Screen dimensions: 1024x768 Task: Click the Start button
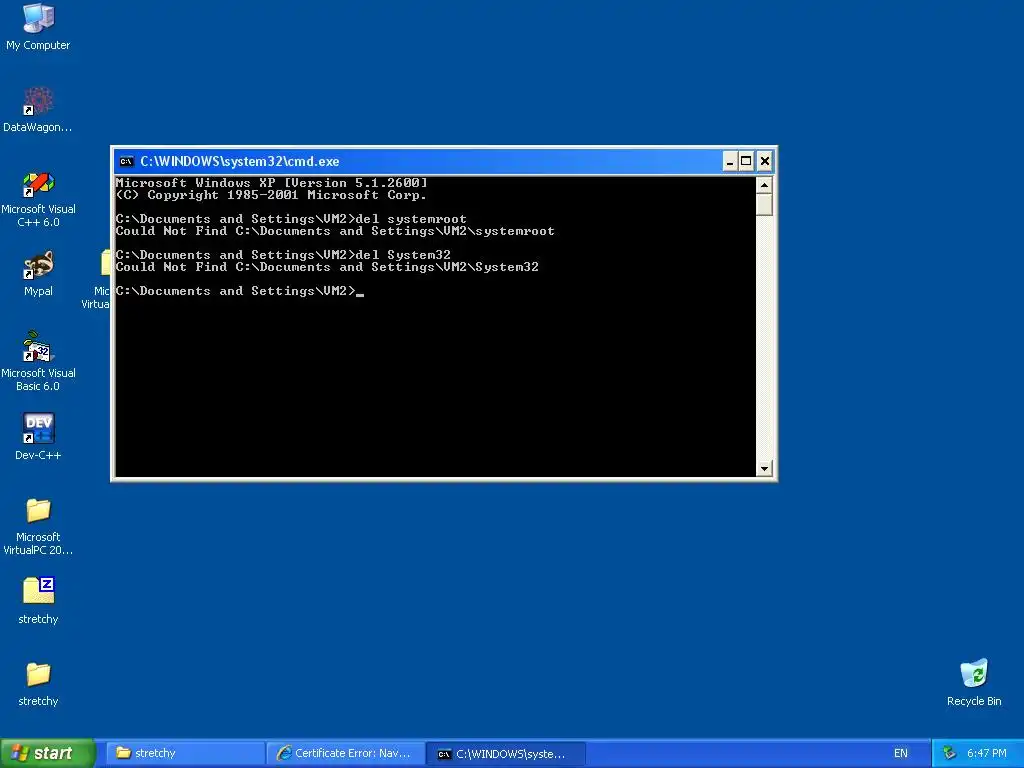click(x=47, y=754)
